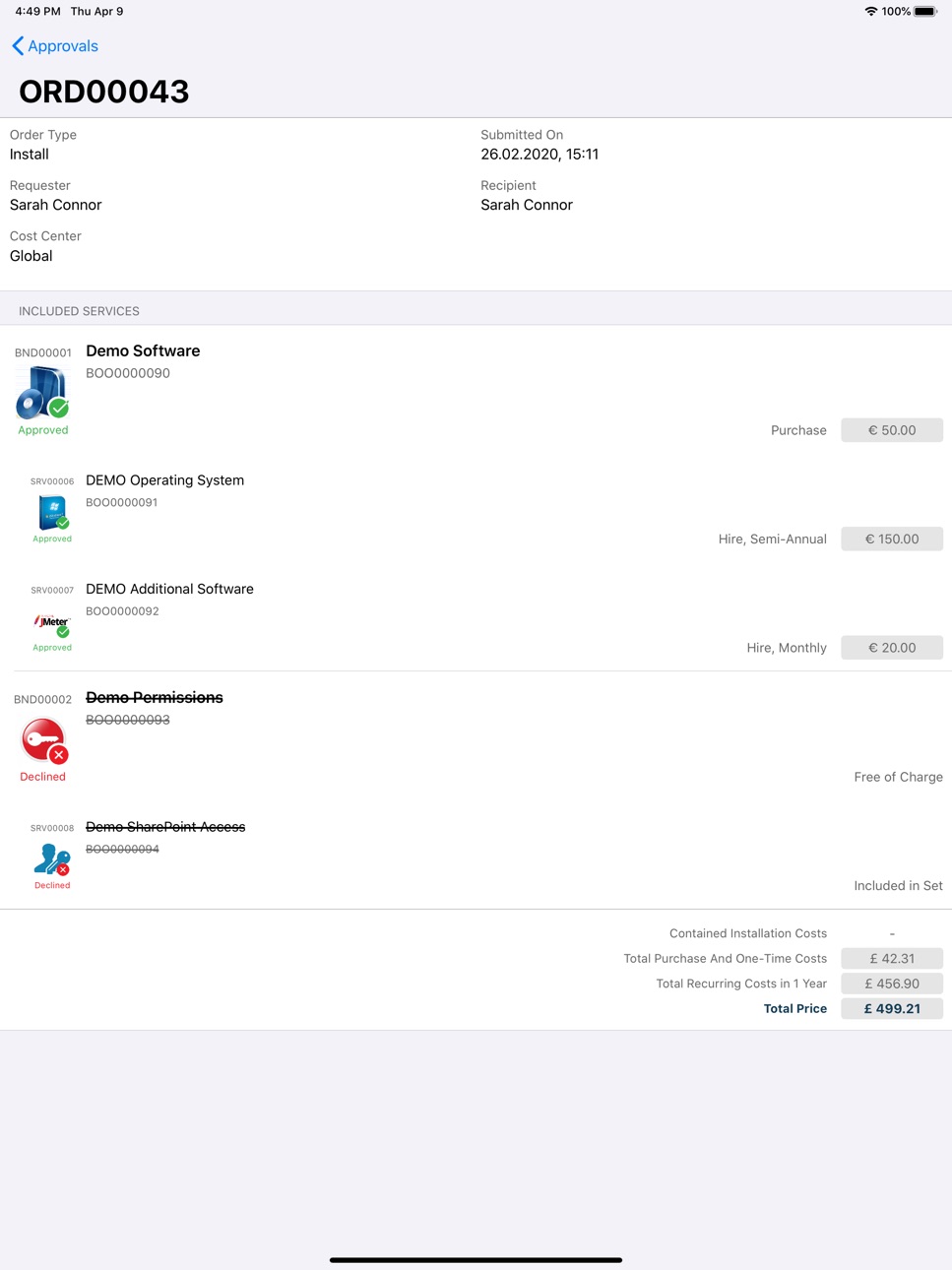Check the Wi-Fi status icon
952x1270 pixels.
pyautogui.click(x=871, y=12)
